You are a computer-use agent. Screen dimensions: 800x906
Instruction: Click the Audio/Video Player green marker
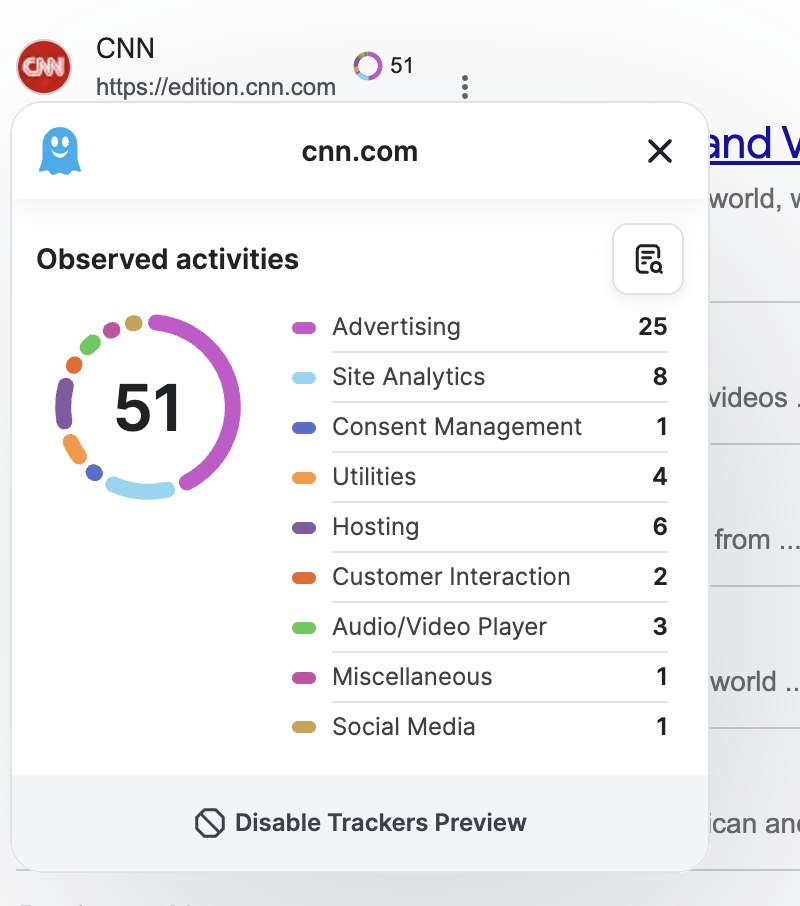(x=304, y=627)
